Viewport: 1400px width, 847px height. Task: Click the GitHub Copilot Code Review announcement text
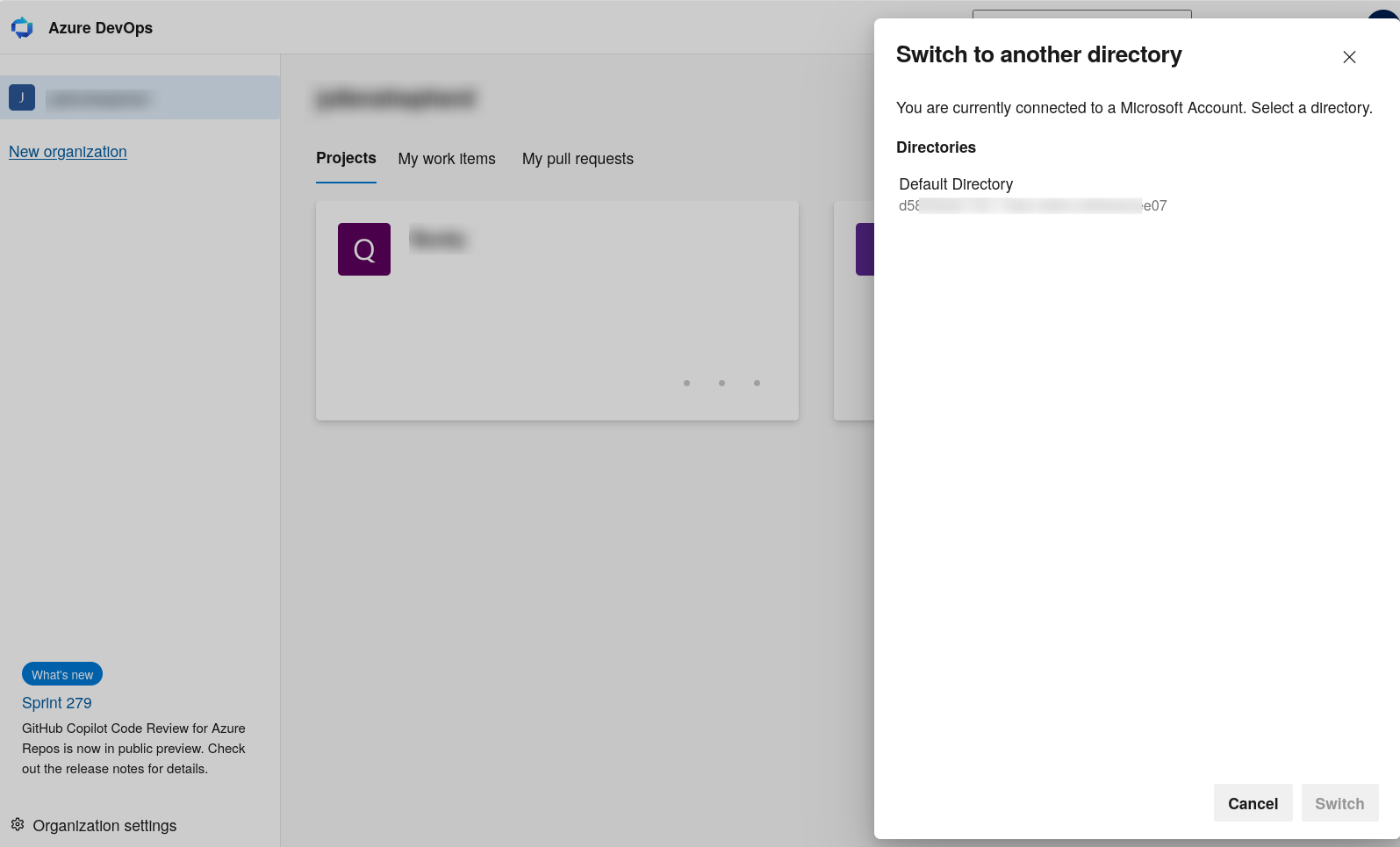133,749
